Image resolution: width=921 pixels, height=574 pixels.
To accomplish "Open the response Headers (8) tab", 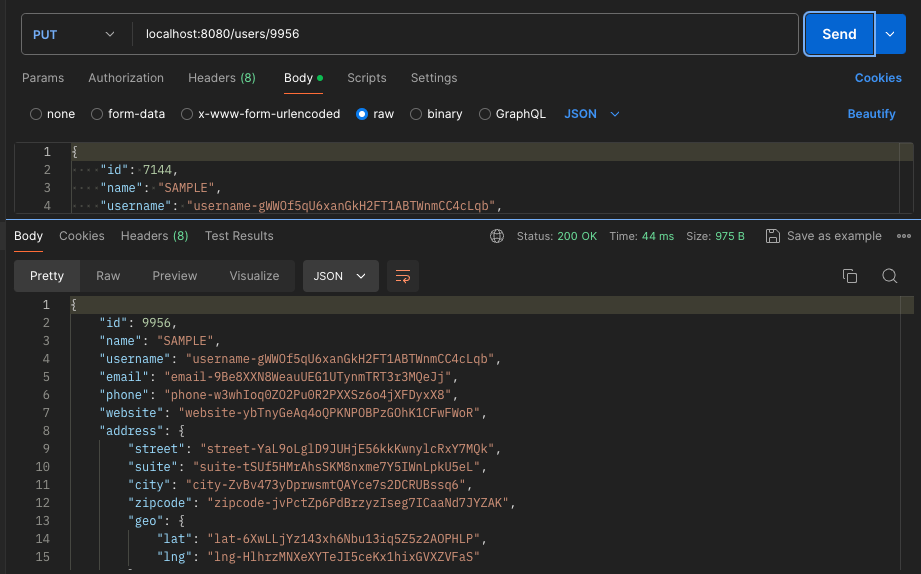I will [x=154, y=236].
